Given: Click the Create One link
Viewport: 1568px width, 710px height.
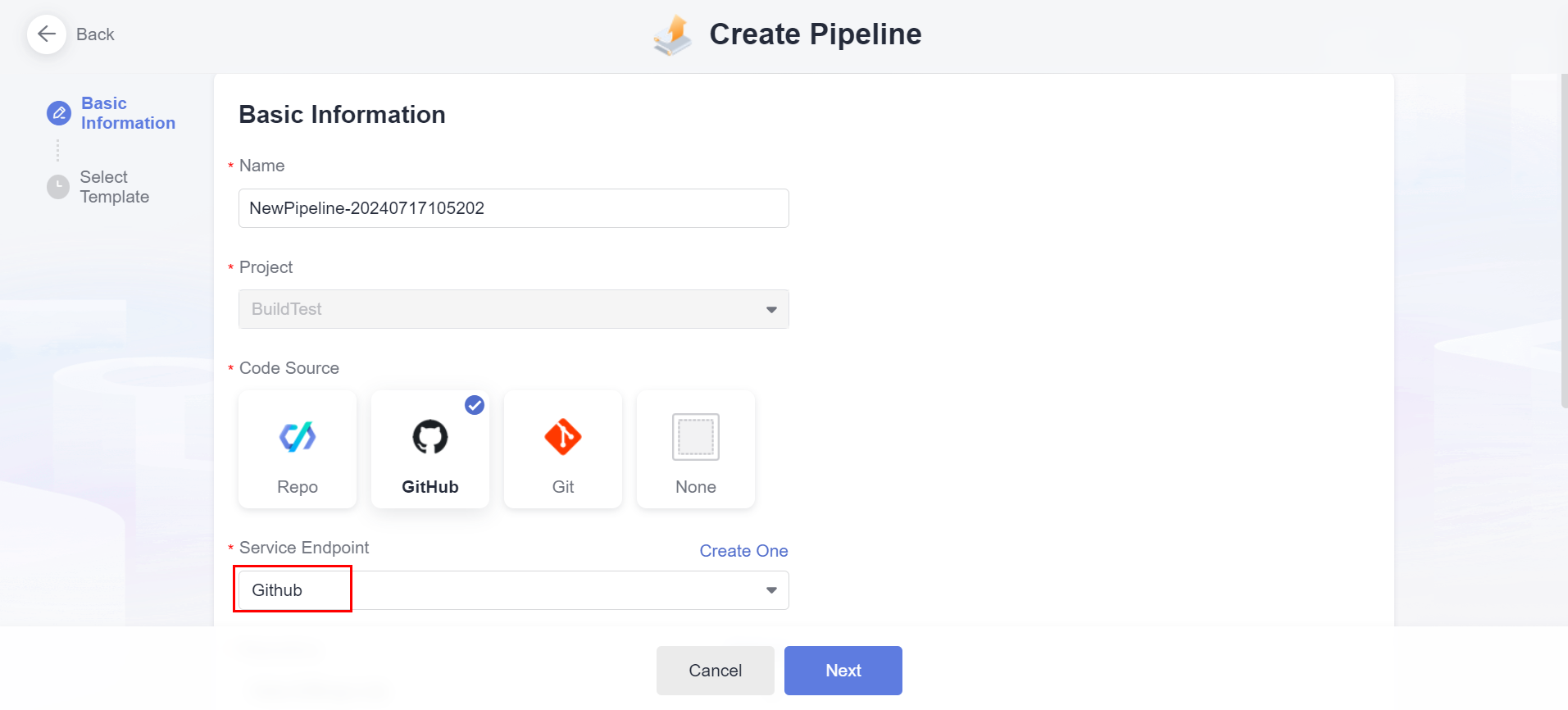Looking at the screenshot, I should (743, 551).
